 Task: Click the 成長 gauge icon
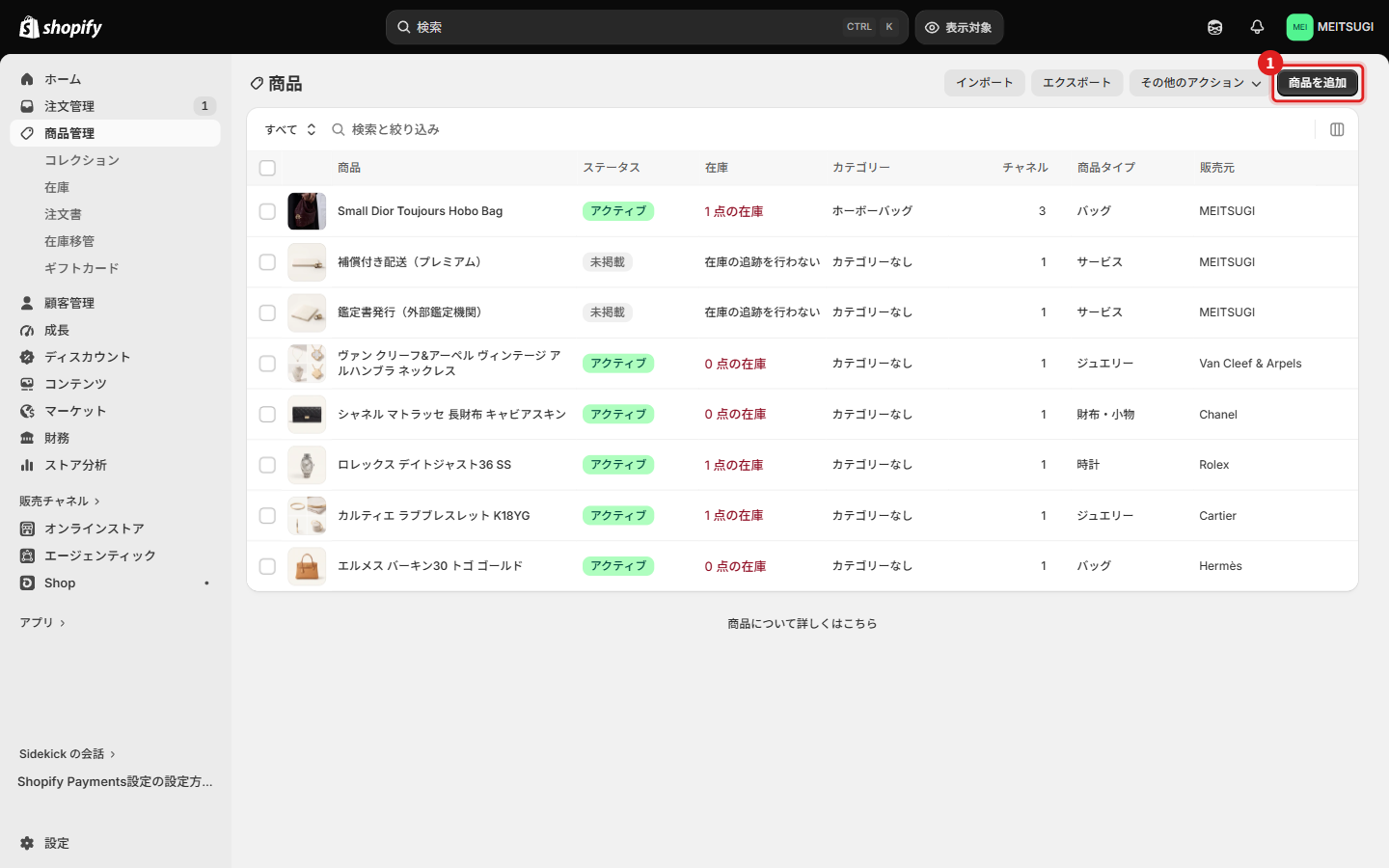coord(27,330)
